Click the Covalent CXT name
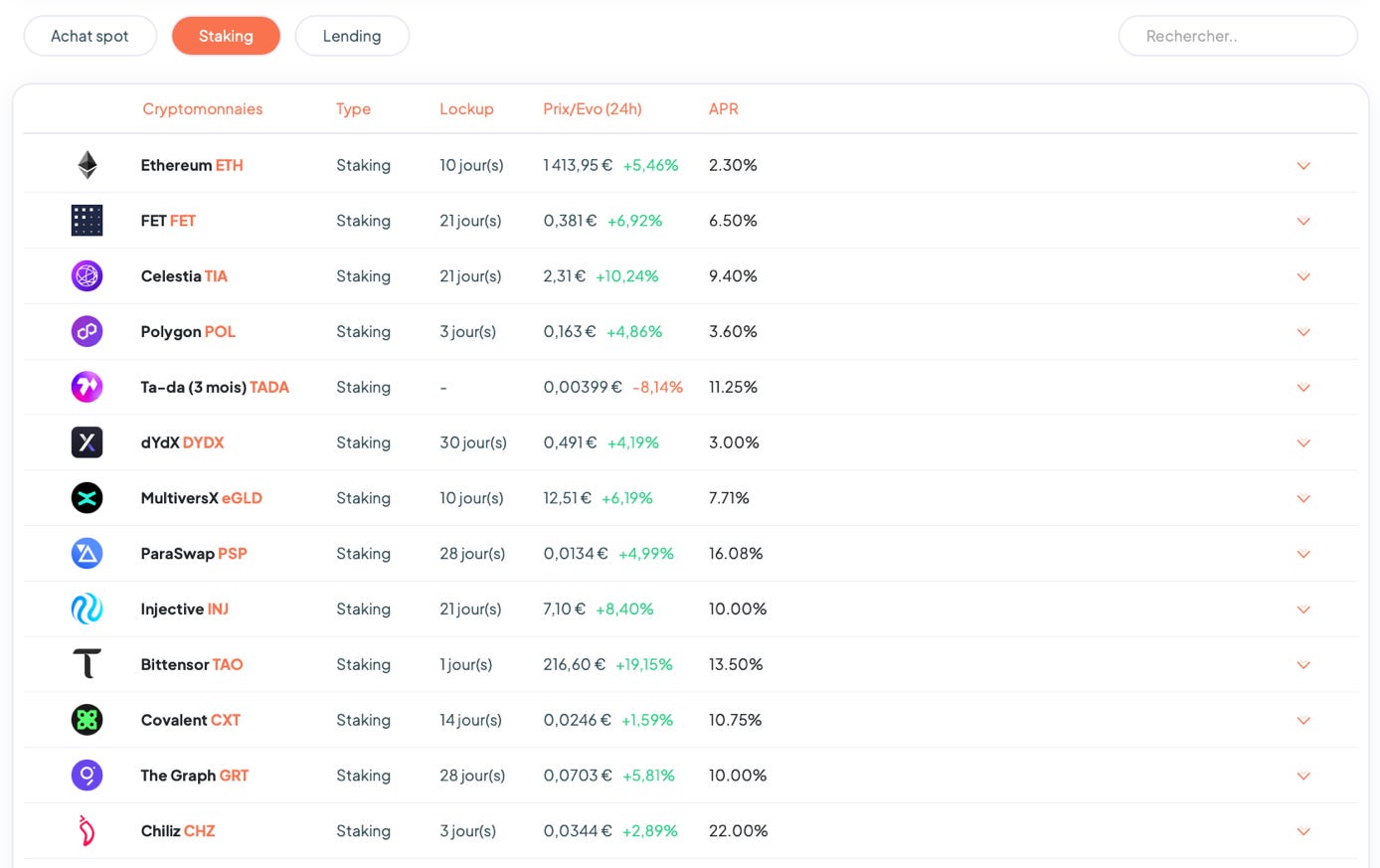The image size is (1380, 868). [191, 720]
